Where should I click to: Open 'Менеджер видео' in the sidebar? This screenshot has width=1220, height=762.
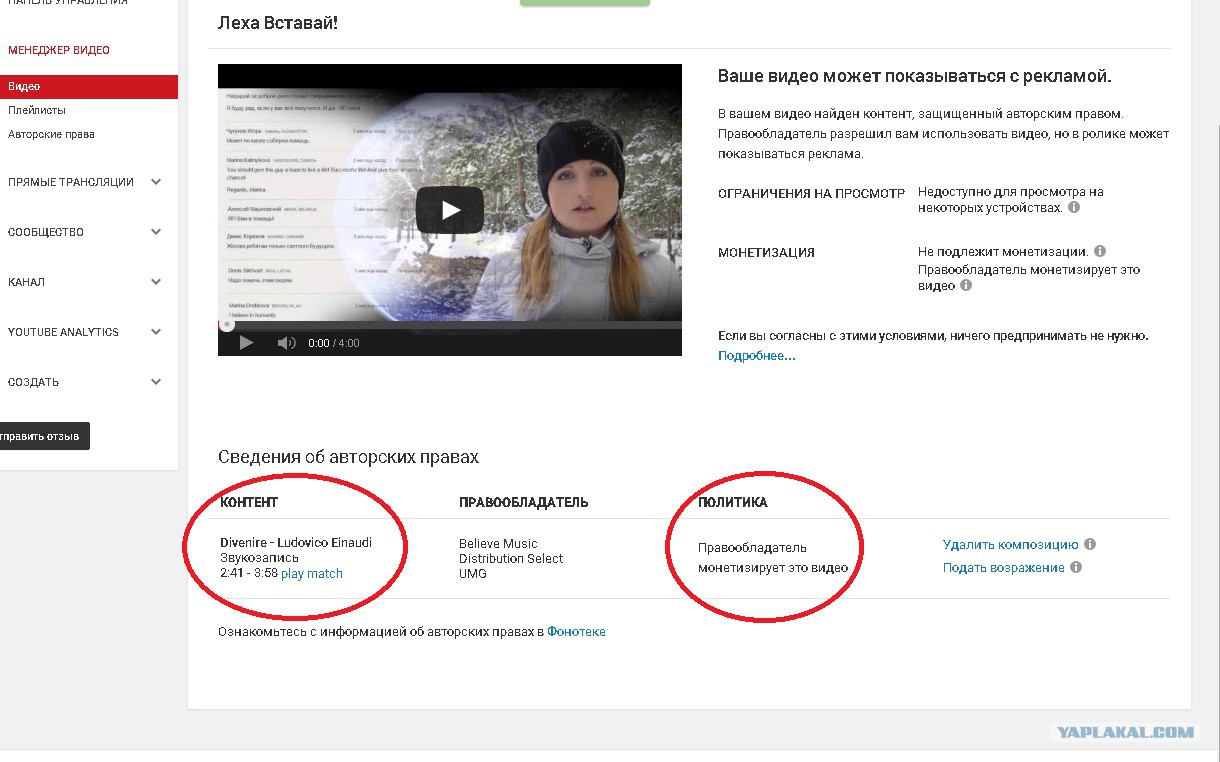(x=58, y=50)
